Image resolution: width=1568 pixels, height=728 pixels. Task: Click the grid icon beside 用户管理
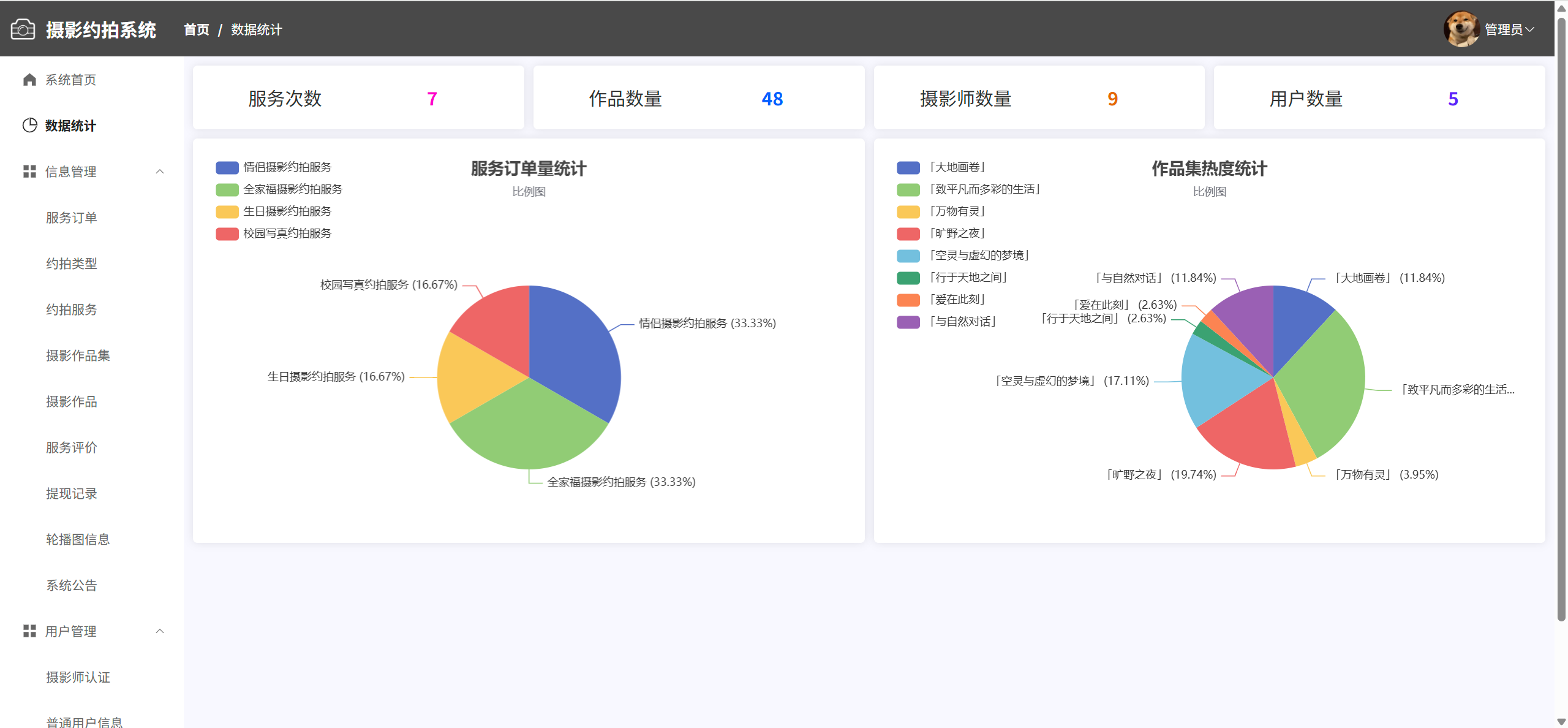(29, 631)
